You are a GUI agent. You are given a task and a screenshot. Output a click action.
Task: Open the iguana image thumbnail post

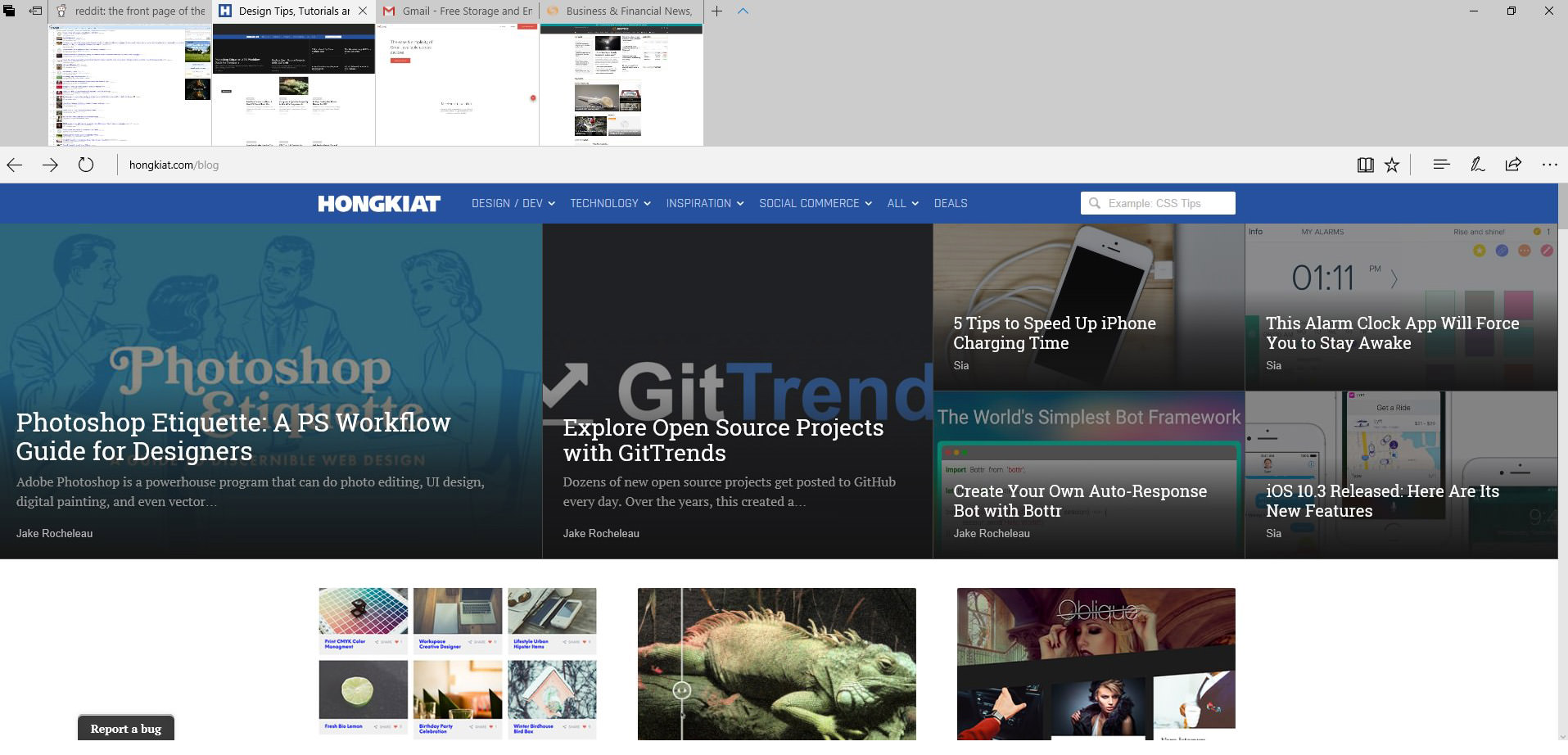point(777,663)
